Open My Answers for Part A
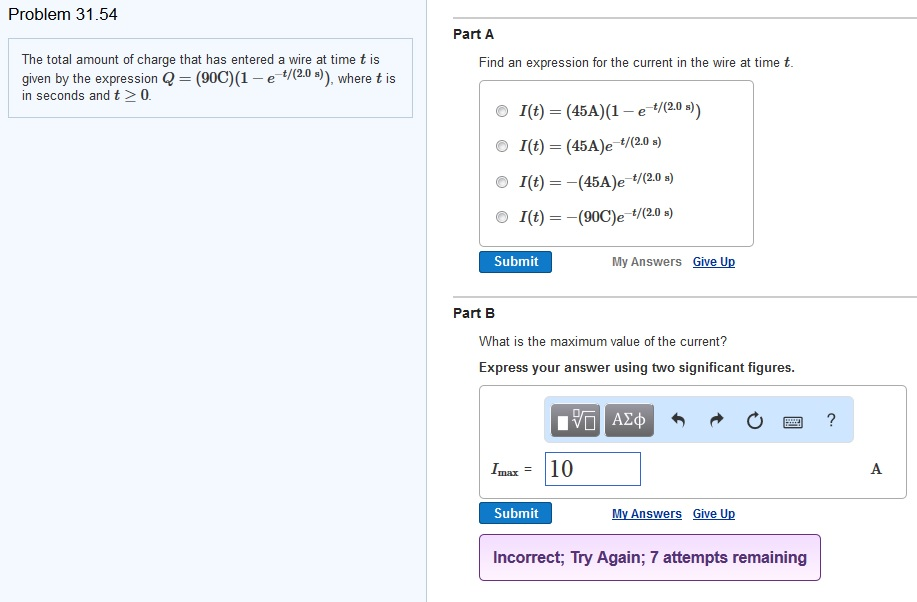Screen dimensions: 917x602 coord(646,261)
